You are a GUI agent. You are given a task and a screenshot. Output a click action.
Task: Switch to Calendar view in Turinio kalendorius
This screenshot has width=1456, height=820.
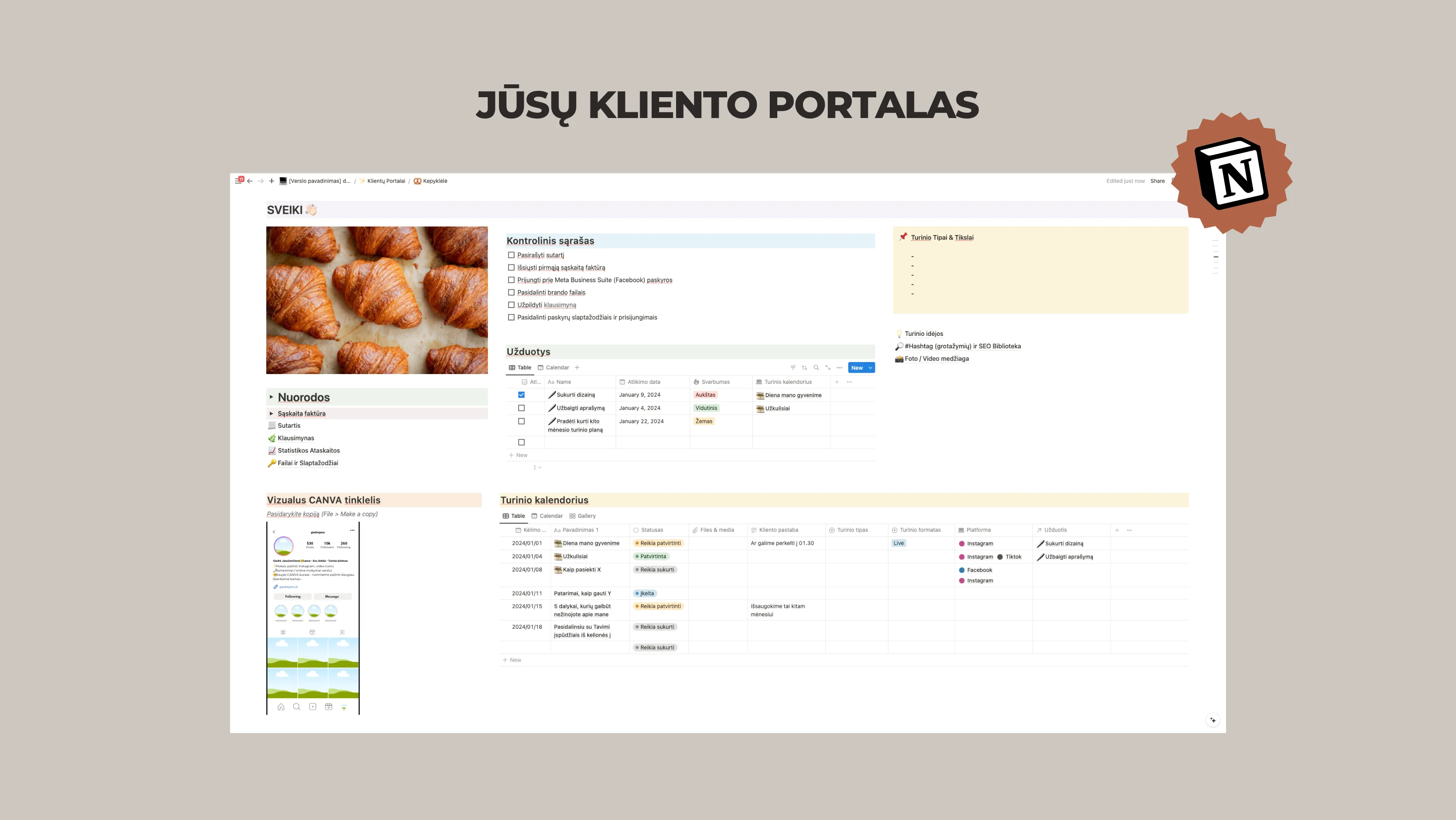[547, 516]
